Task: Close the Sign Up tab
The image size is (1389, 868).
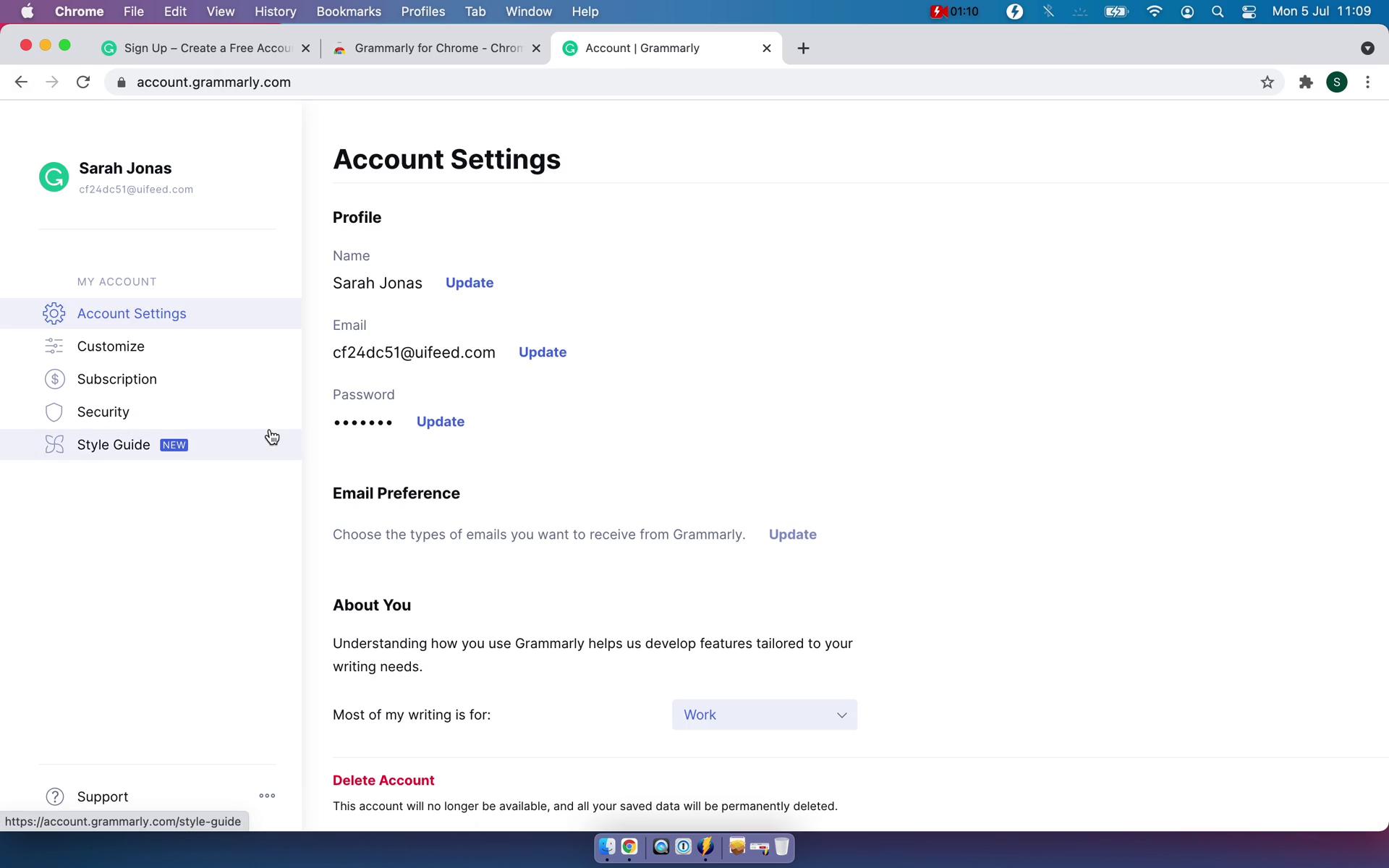Action: pyautogui.click(x=305, y=48)
